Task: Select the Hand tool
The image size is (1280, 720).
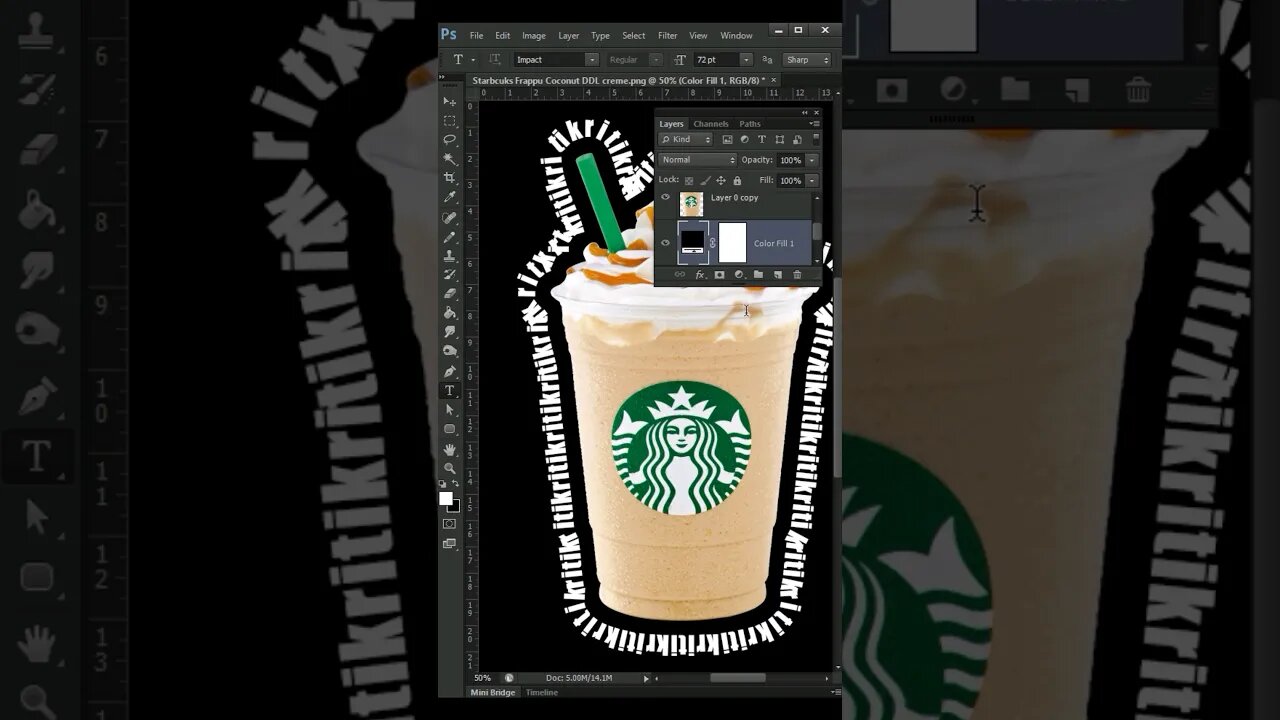Action: click(x=450, y=449)
